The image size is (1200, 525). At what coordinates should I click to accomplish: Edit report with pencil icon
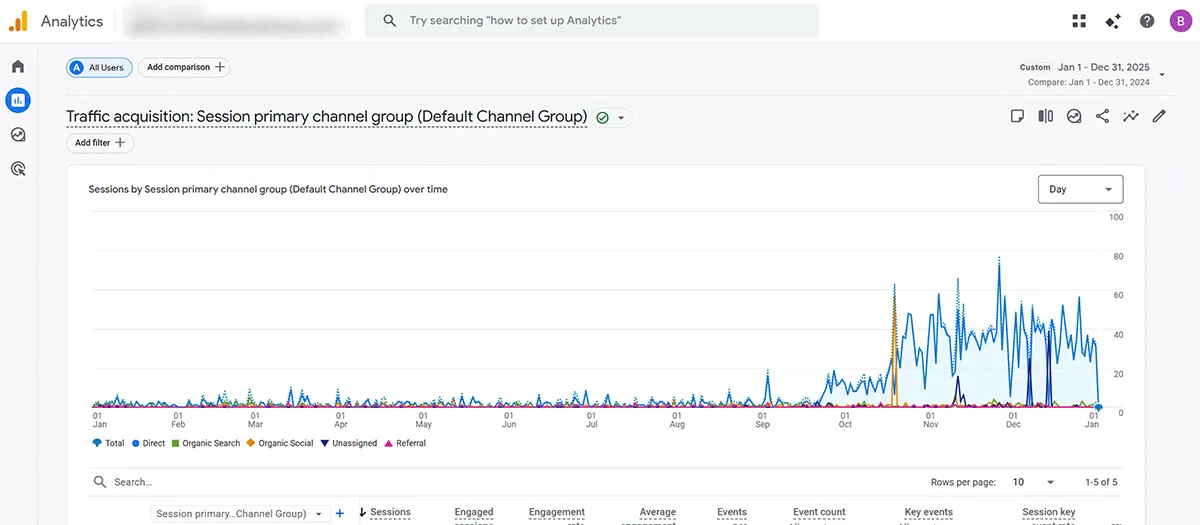coord(1159,116)
